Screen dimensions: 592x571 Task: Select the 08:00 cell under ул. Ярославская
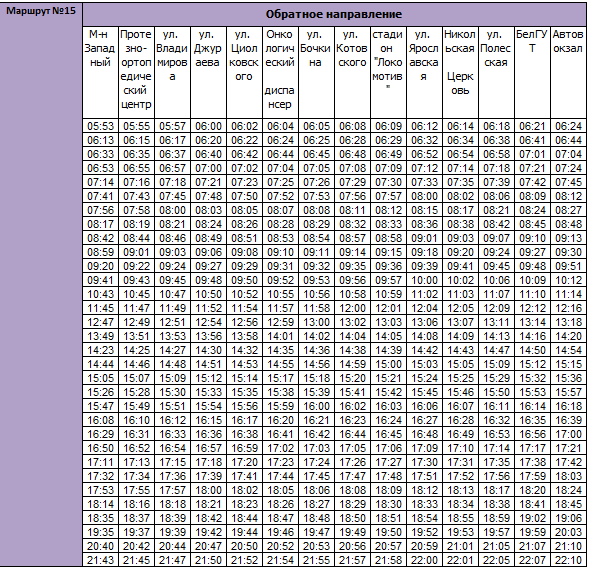point(424,196)
